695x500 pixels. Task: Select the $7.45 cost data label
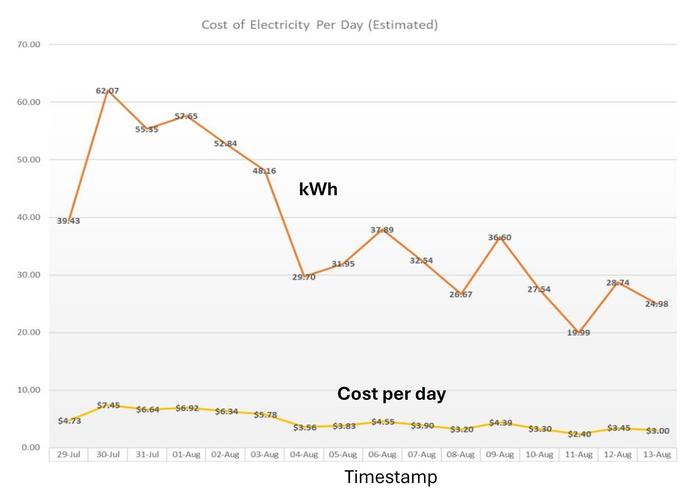tap(108, 405)
